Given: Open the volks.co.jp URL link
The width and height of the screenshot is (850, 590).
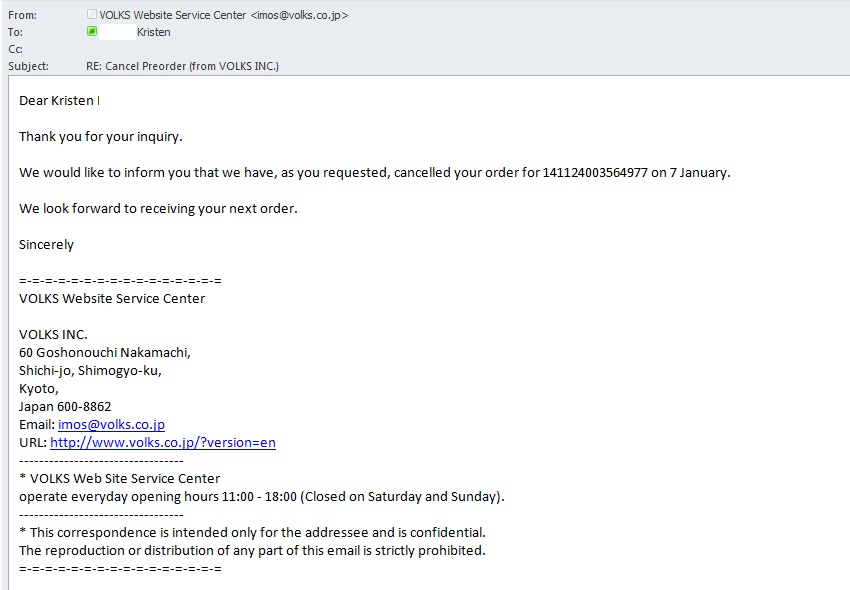Looking at the screenshot, I should click(163, 442).
